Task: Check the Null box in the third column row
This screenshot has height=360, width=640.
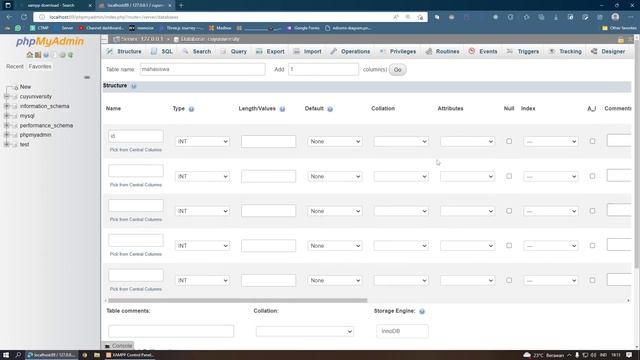Action: pyautogui.click(x=509, y=211)
